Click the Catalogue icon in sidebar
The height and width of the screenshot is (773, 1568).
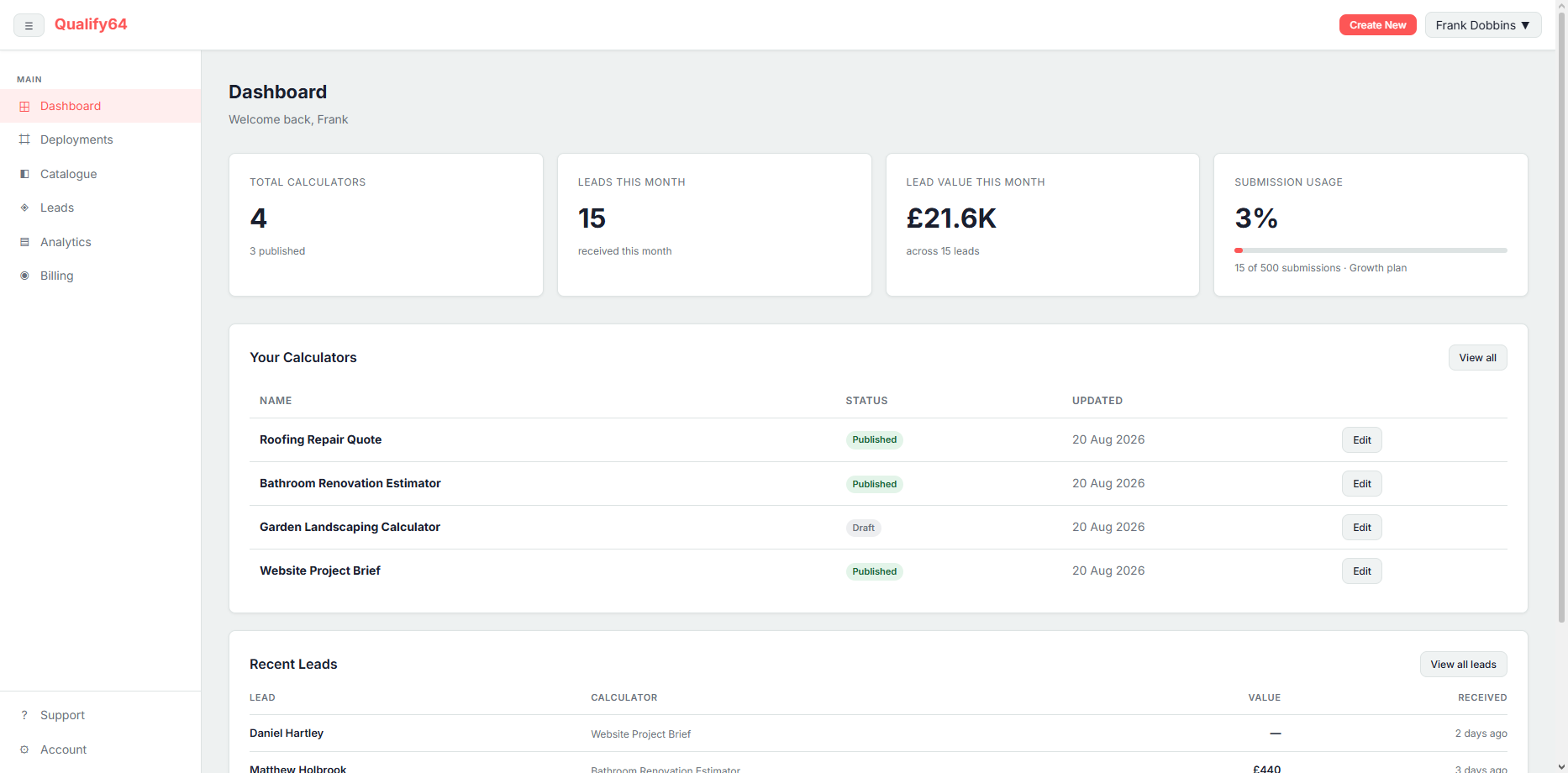coord(24,174)
